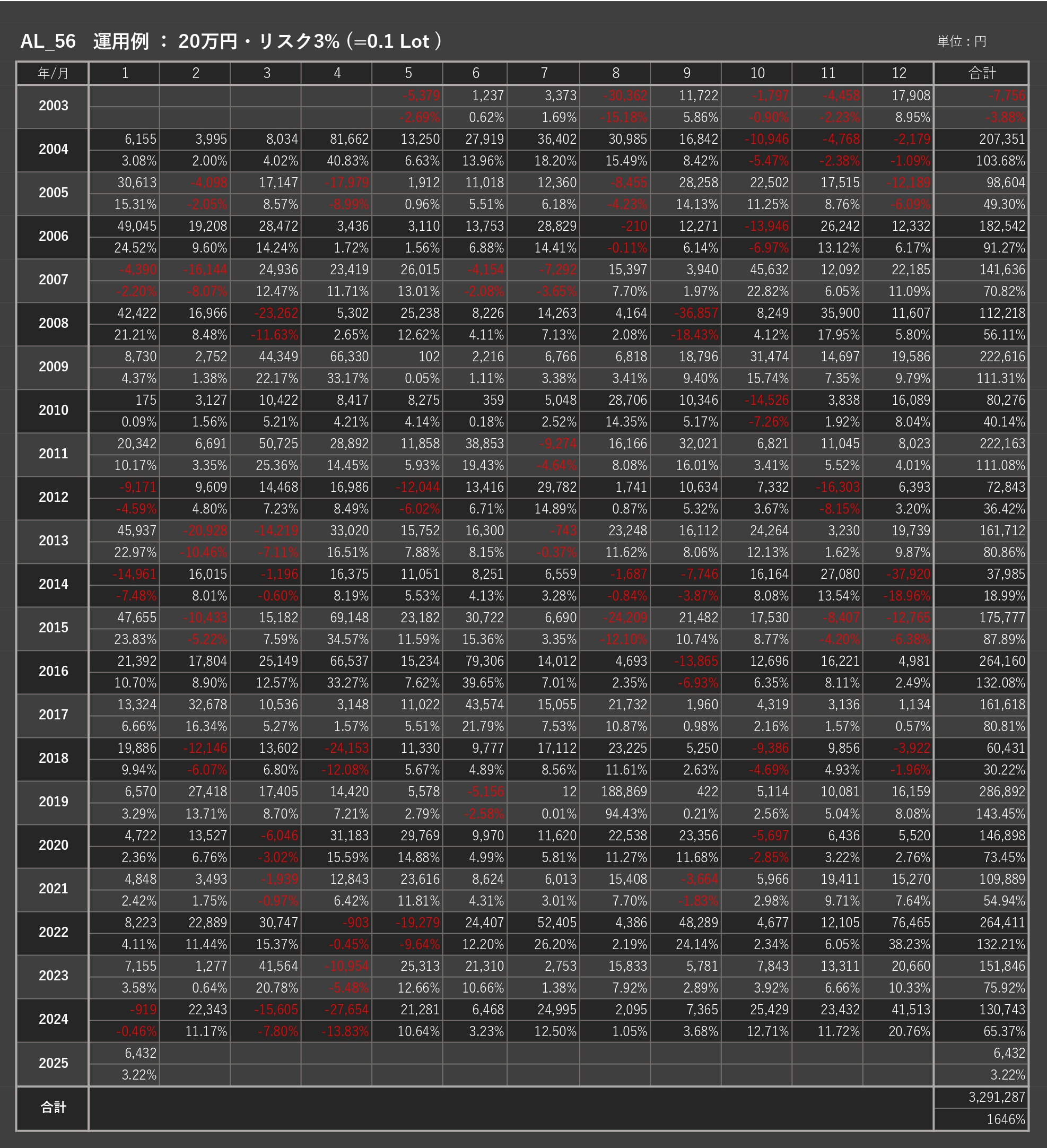Screen dimensions: 1047x1148
Task: Select the 2019 August value 188,869
Action: pos(624,792)
